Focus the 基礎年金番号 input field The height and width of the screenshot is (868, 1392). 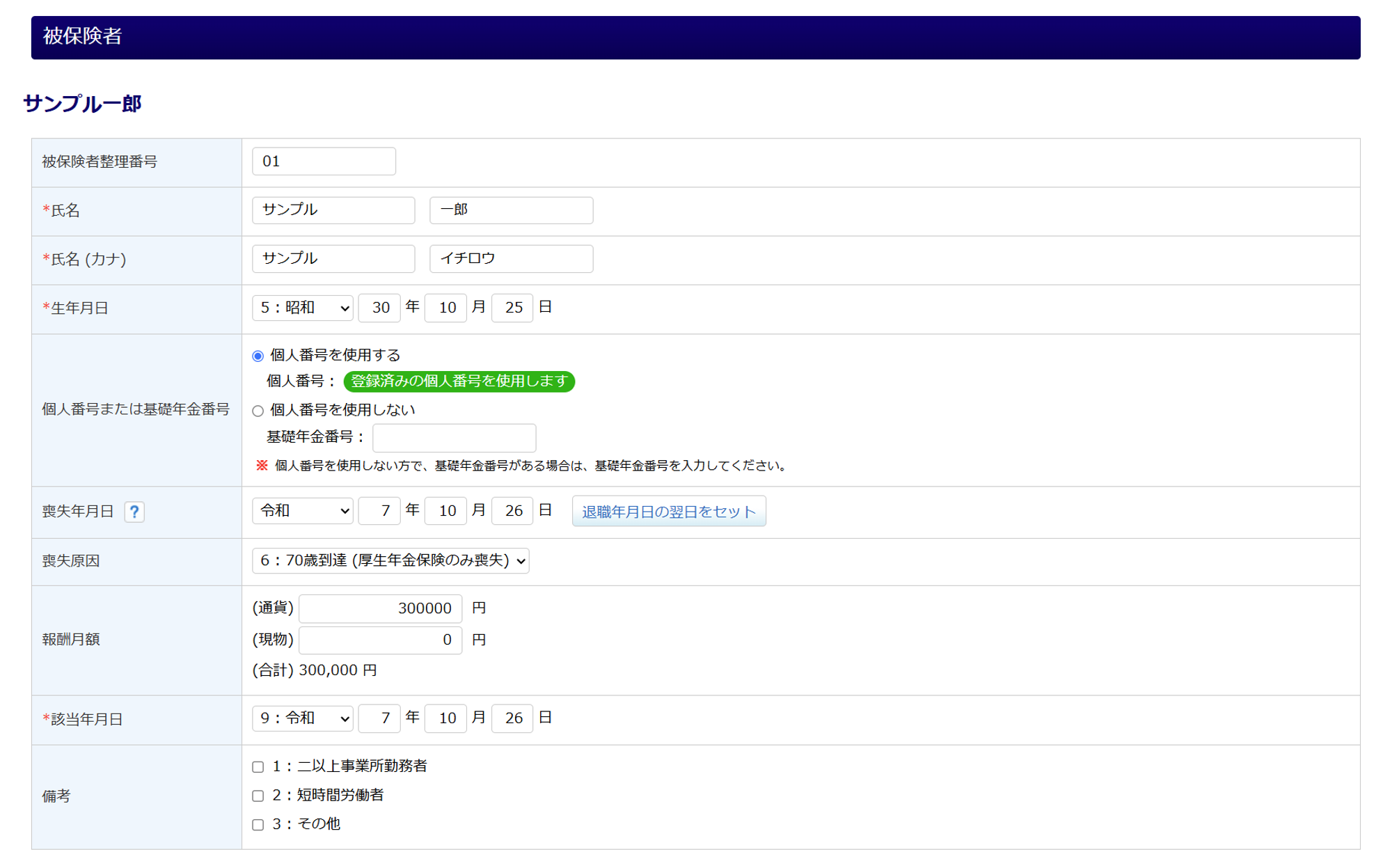click(x=454, y=438)
